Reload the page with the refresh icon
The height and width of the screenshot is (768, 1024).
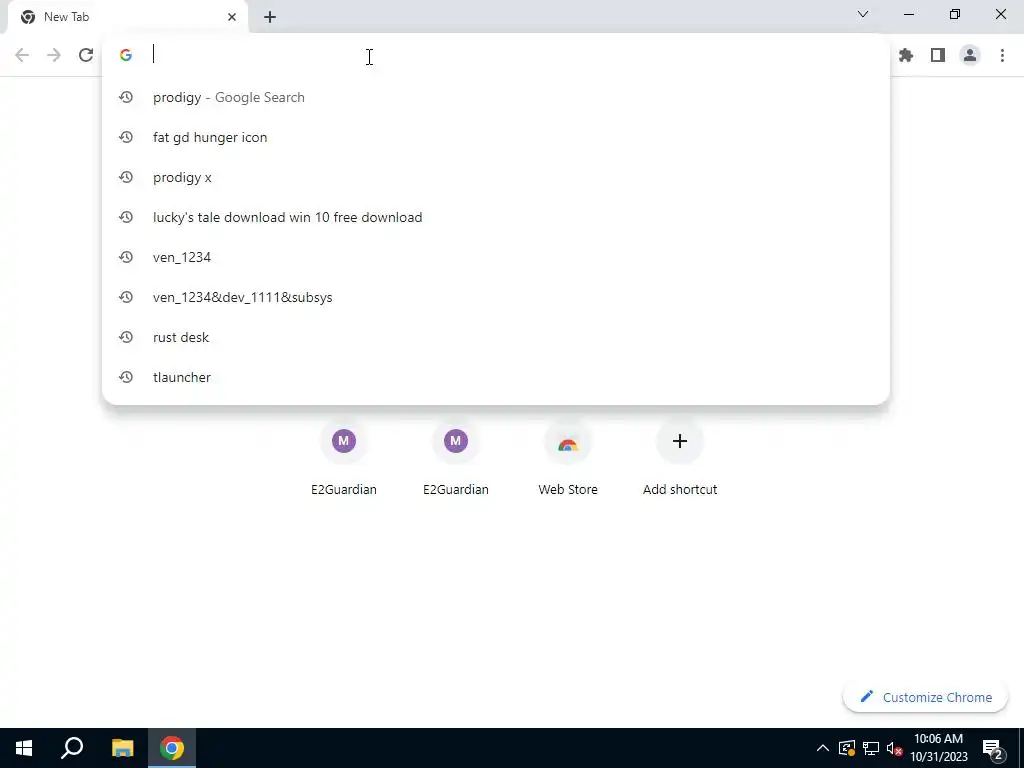pos(86,55)
